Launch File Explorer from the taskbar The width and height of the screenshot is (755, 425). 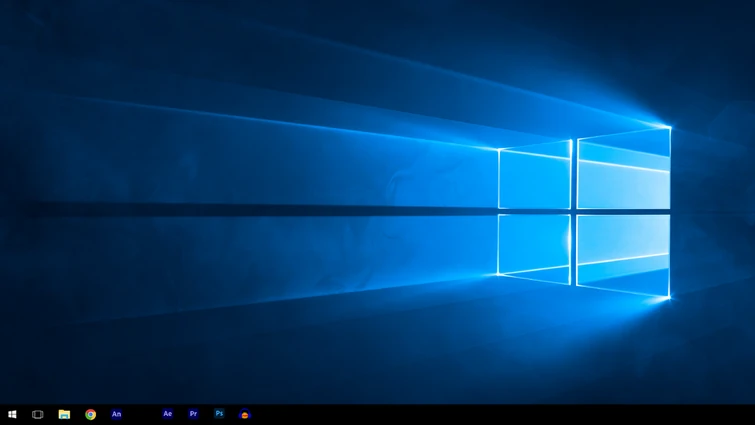point(64,414)
